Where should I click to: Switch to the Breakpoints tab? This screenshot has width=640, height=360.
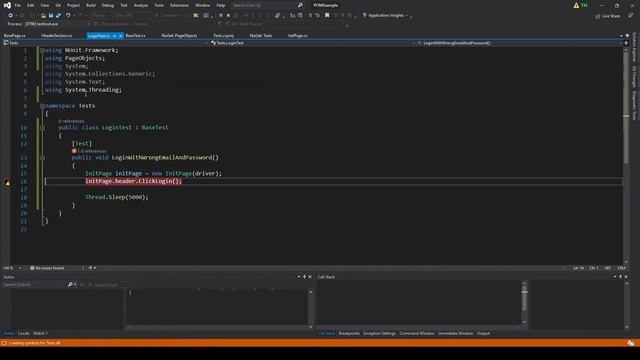click(349, 333)
